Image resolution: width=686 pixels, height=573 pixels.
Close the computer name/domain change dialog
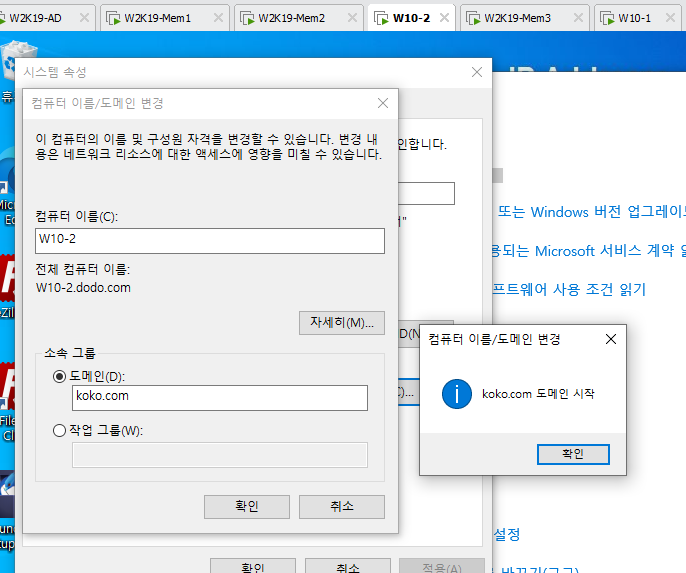(x=383, y=103)
